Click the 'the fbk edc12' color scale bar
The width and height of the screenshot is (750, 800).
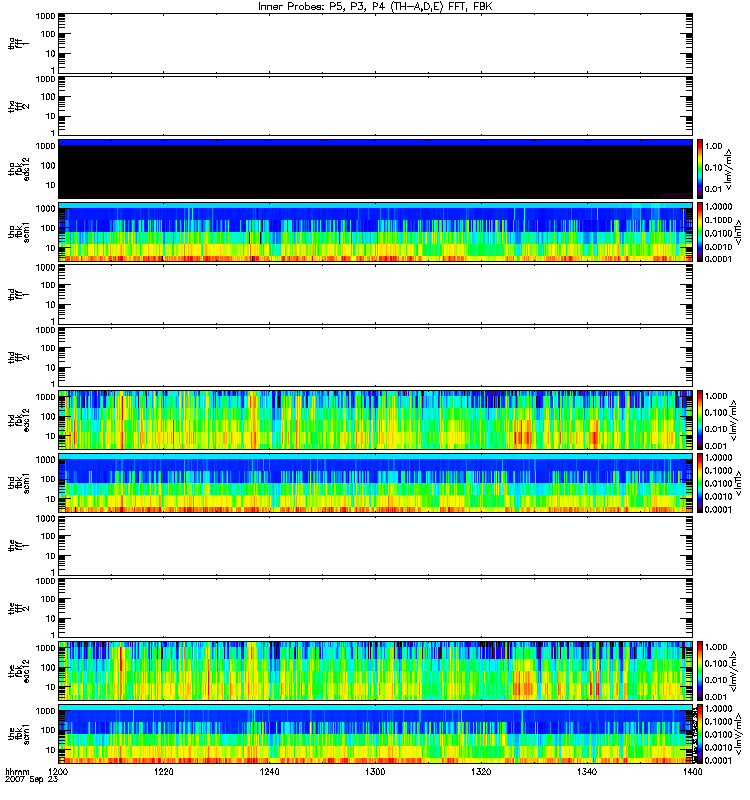click(x=700, y=671)
